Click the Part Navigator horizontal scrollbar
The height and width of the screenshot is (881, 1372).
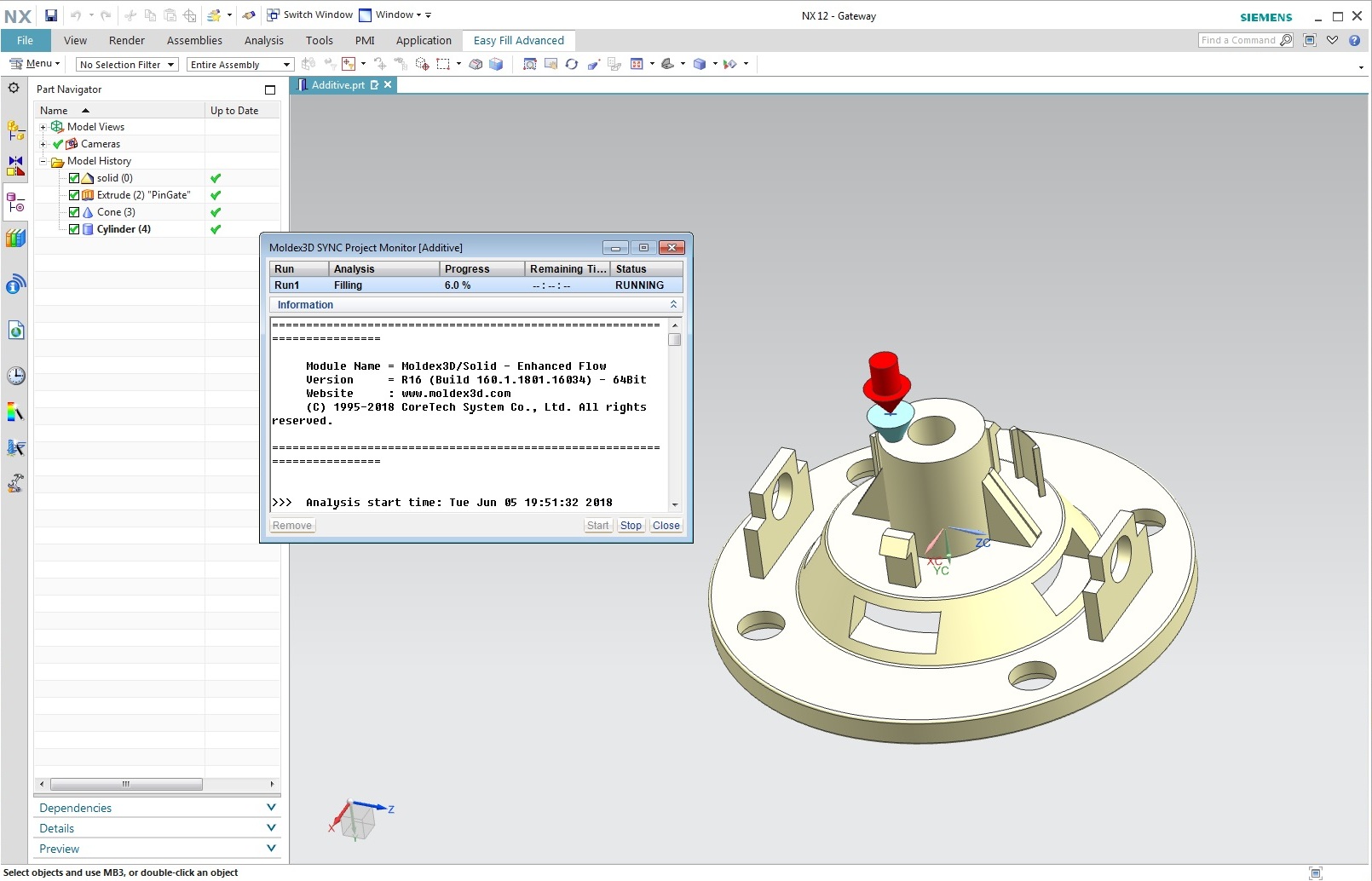pyautogui.click(x=126, y=784)
